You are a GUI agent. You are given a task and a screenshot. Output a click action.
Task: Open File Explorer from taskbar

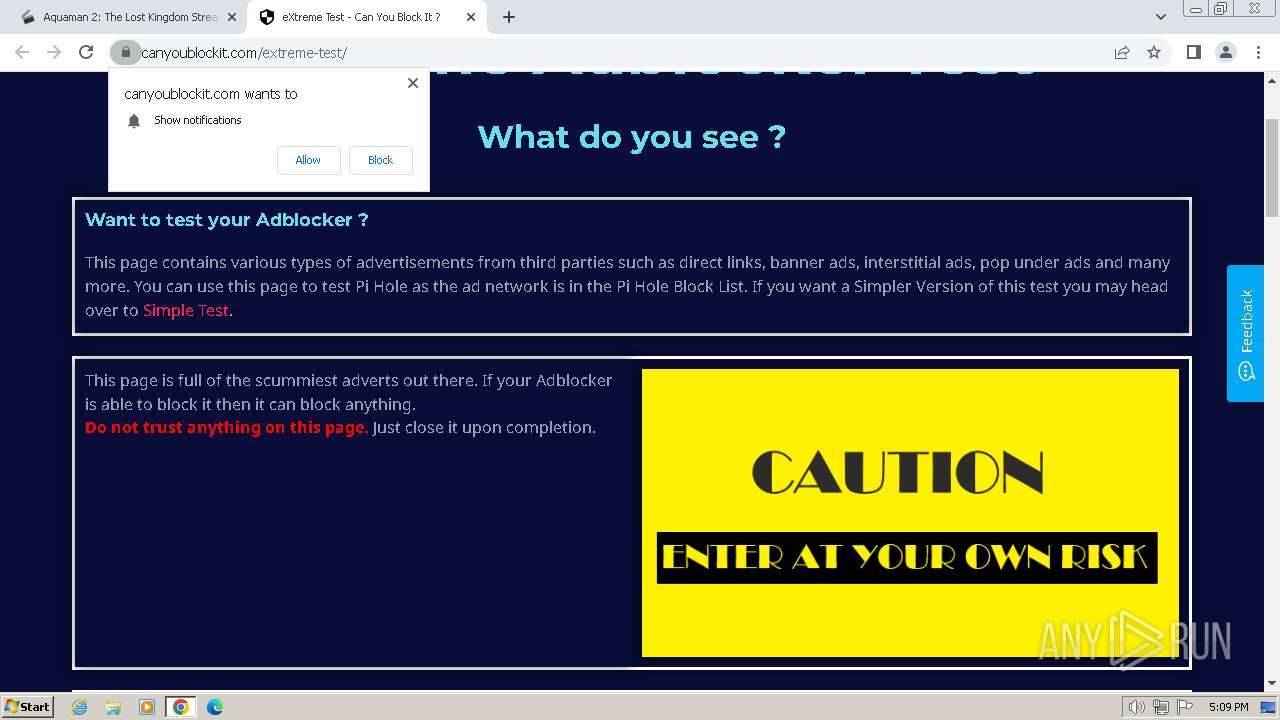pos(113,707)
